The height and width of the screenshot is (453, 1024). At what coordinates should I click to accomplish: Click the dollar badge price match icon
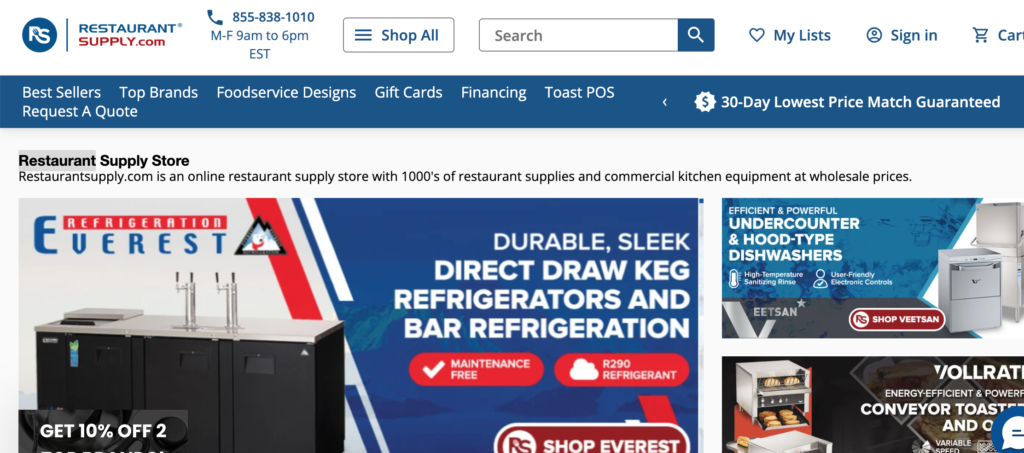[x=705, y=102]
